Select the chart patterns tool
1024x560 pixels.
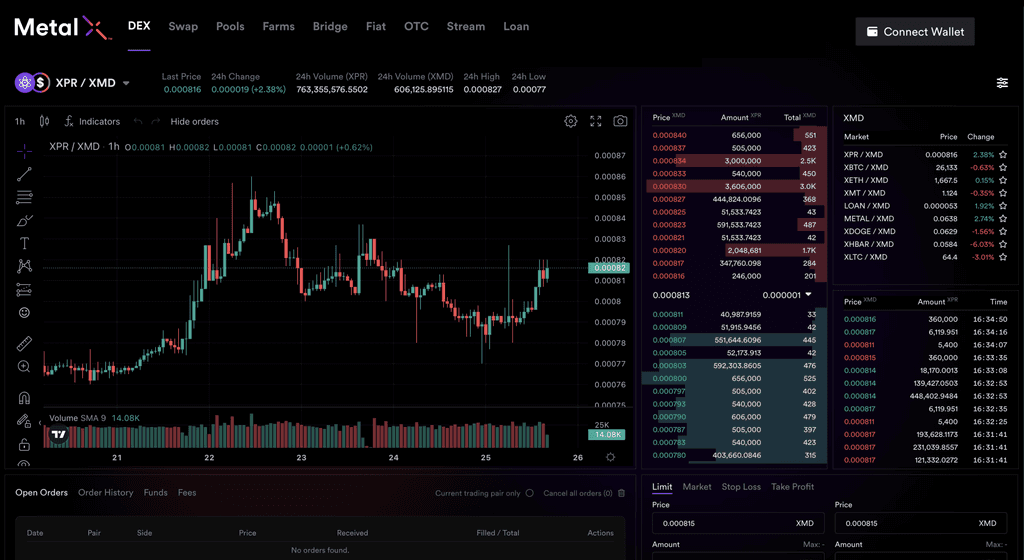24,266
